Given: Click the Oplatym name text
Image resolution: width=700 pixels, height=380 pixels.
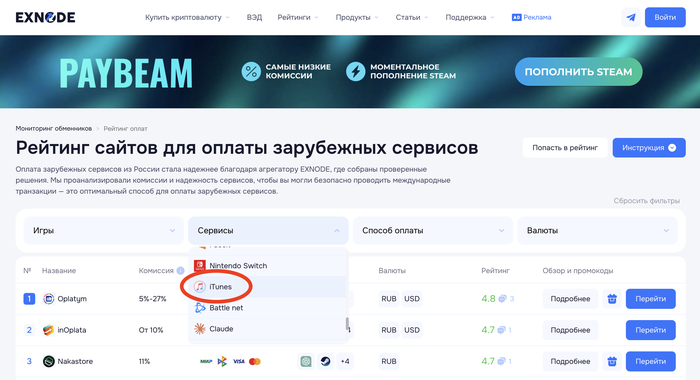Looking at the screenshot, I should (72, 299).
